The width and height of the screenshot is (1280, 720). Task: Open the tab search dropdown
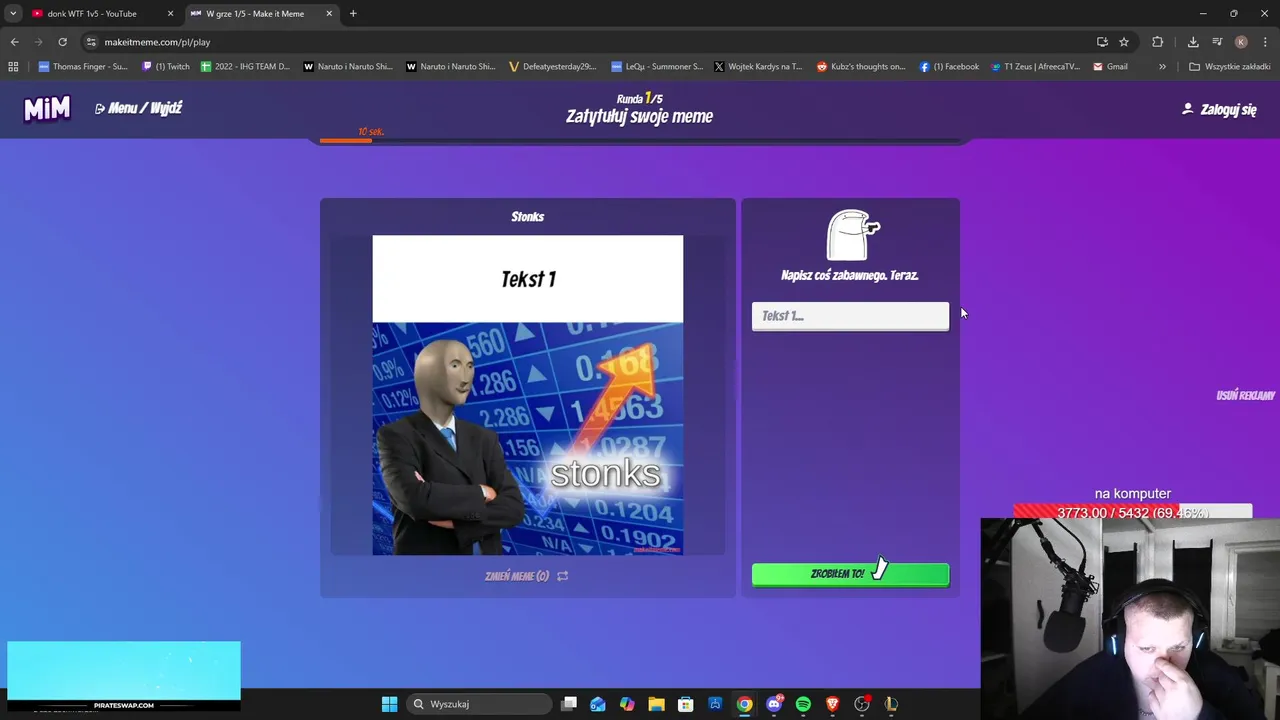pos(13,14)
